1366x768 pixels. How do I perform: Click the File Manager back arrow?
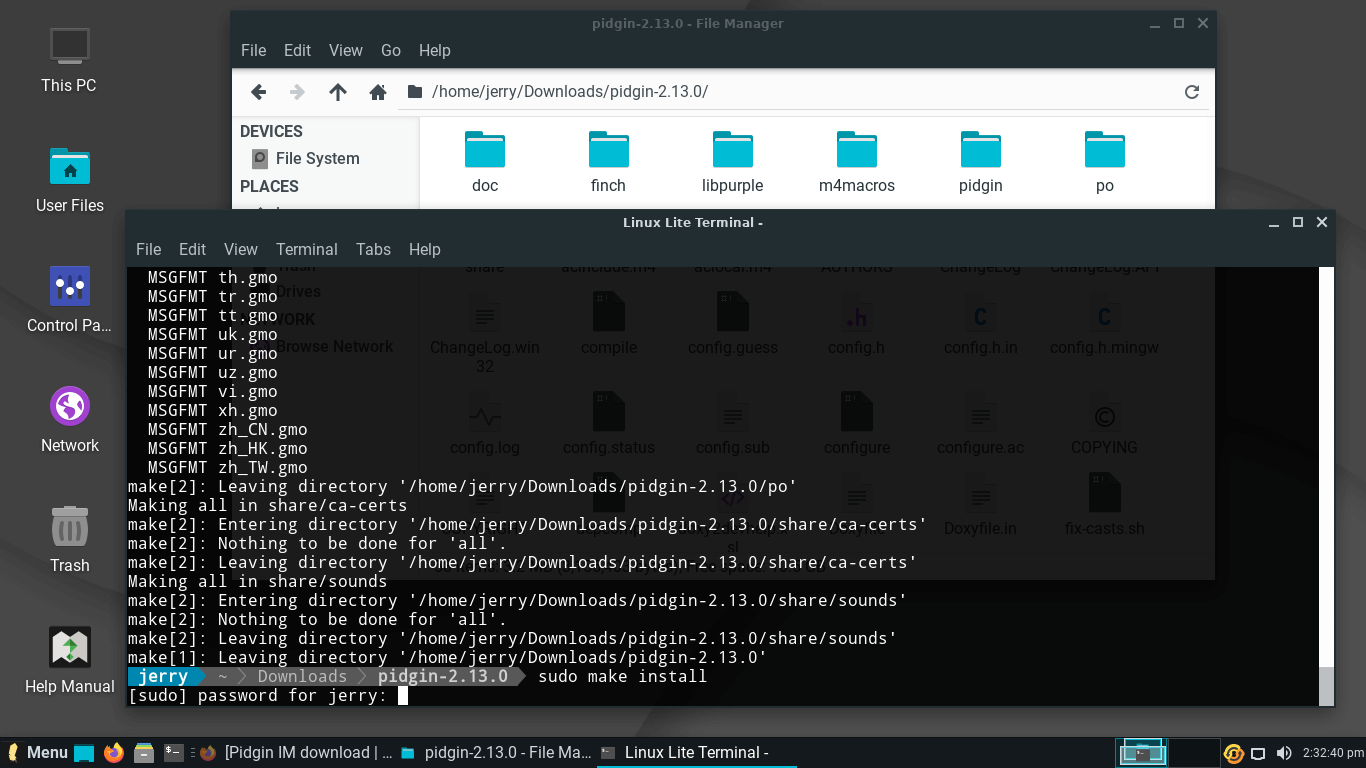pyautogui.click(x=258, y=92)
